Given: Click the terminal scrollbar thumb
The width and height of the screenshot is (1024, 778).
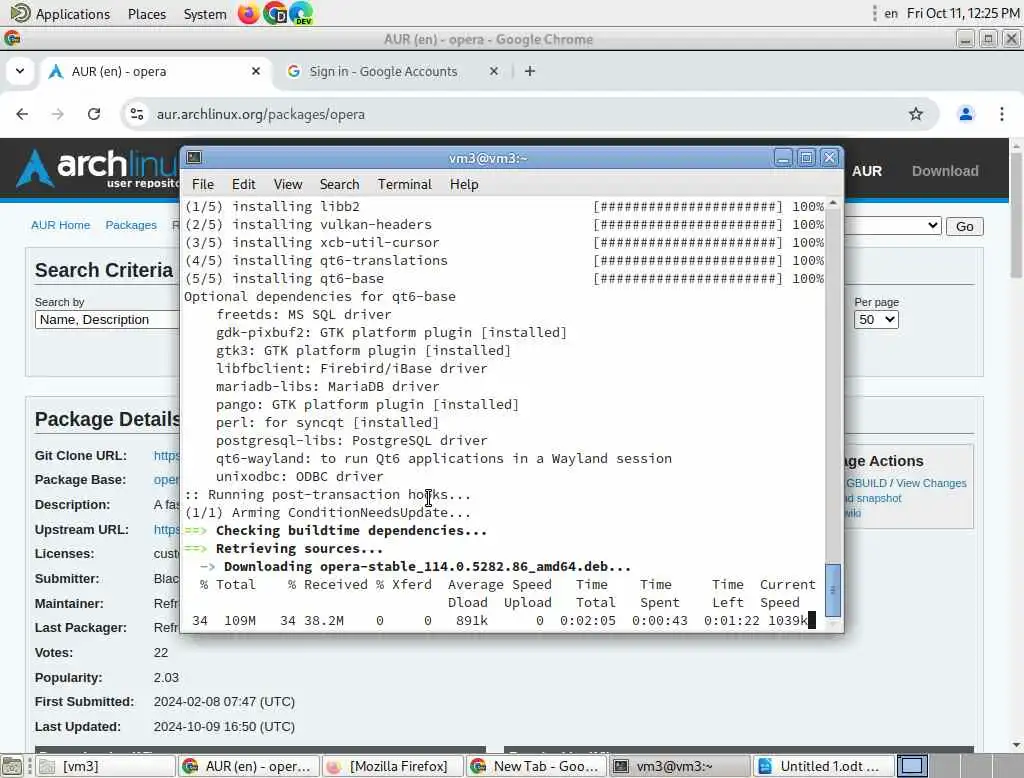Looking at the screenshot, I should (833, 591).
